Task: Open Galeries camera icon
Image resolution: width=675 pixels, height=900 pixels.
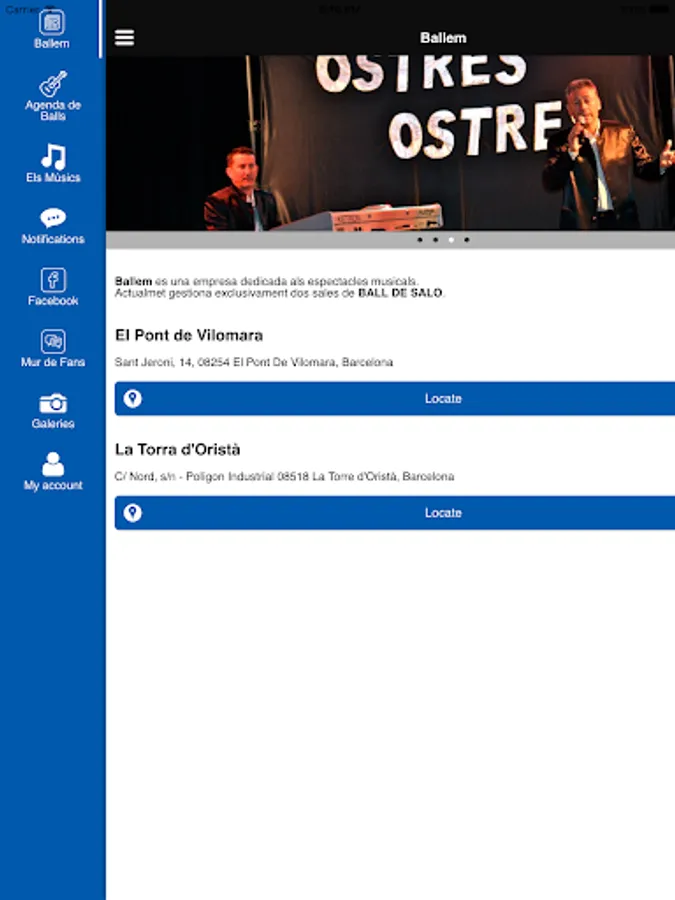Action: [53, 404]
